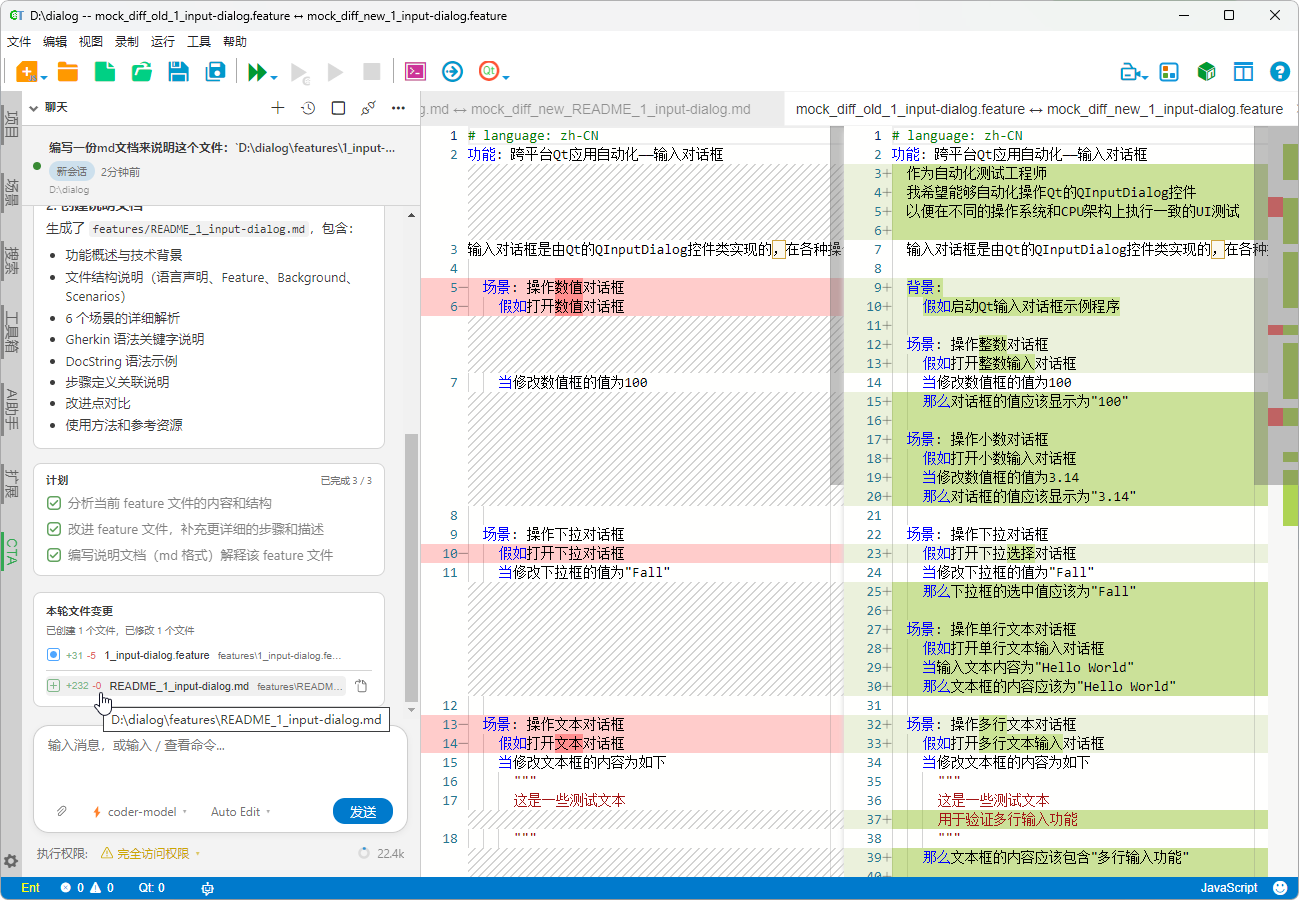Open chat history with the clock icon

308,108
